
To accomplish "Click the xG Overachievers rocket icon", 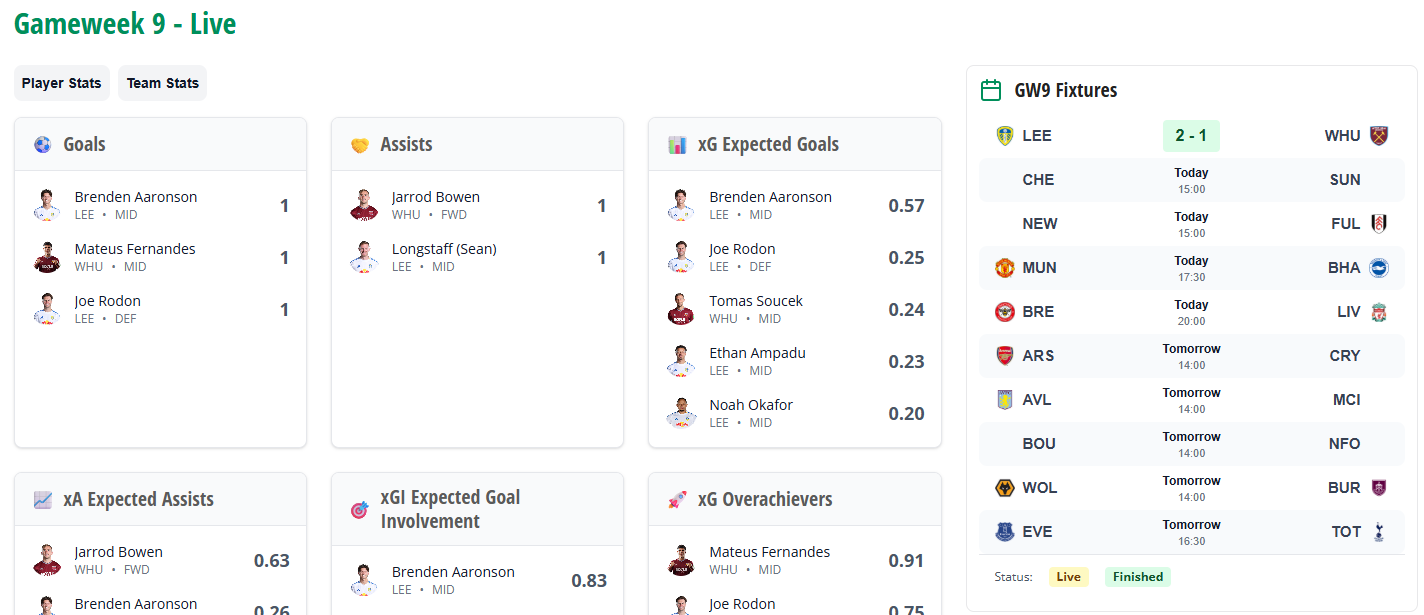I will pyautogui.click(x=677, y=500).
